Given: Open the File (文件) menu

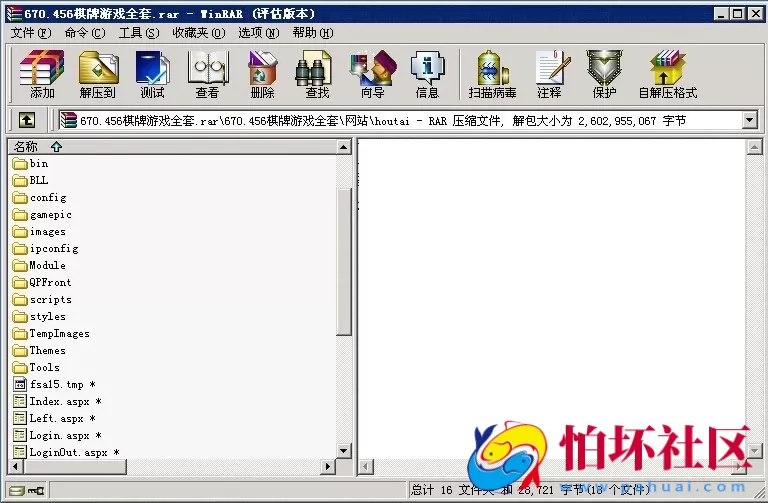Looking at the screenshot, I should pos(30,32).
